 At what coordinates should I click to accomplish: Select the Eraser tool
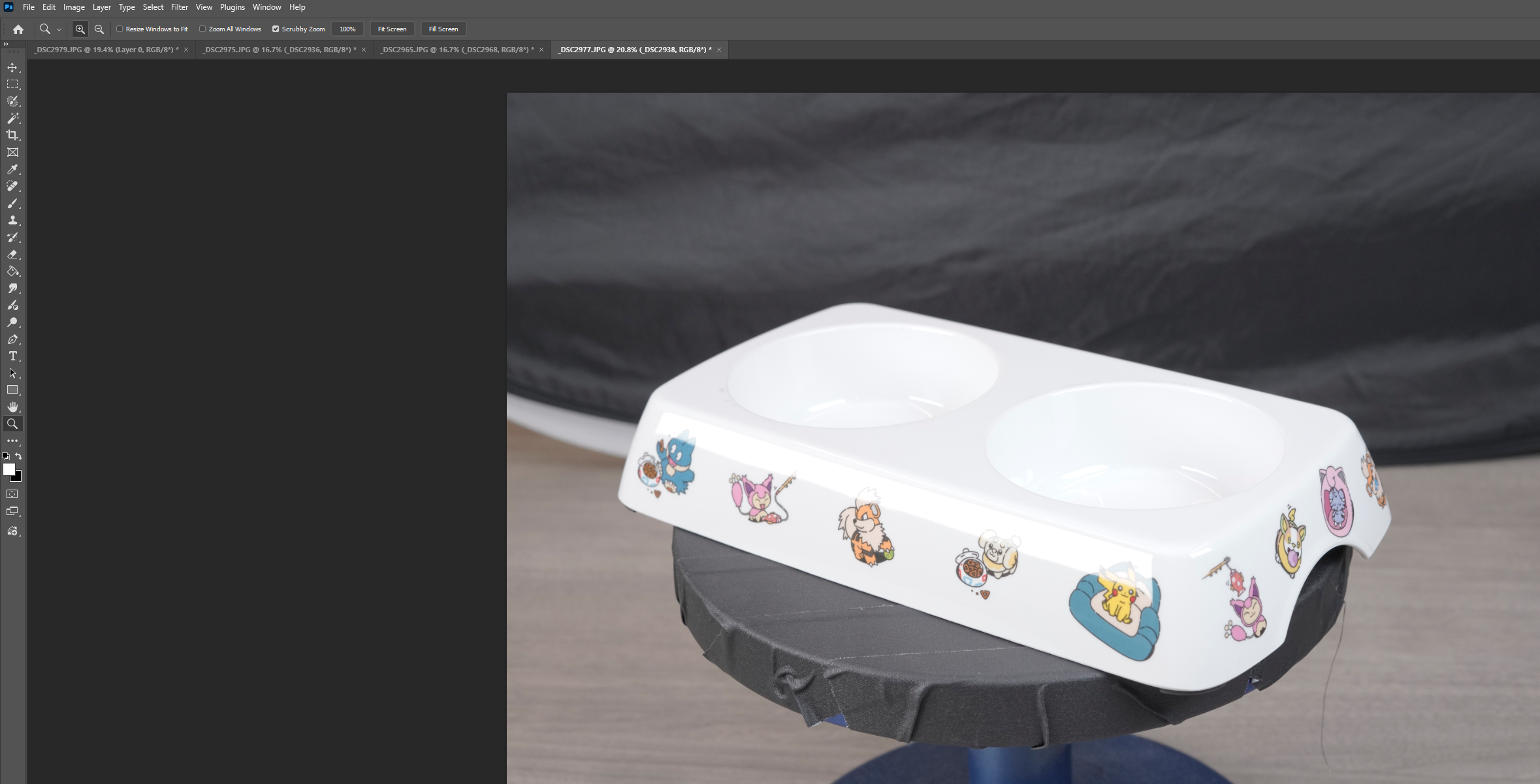[x=12, y=255]
